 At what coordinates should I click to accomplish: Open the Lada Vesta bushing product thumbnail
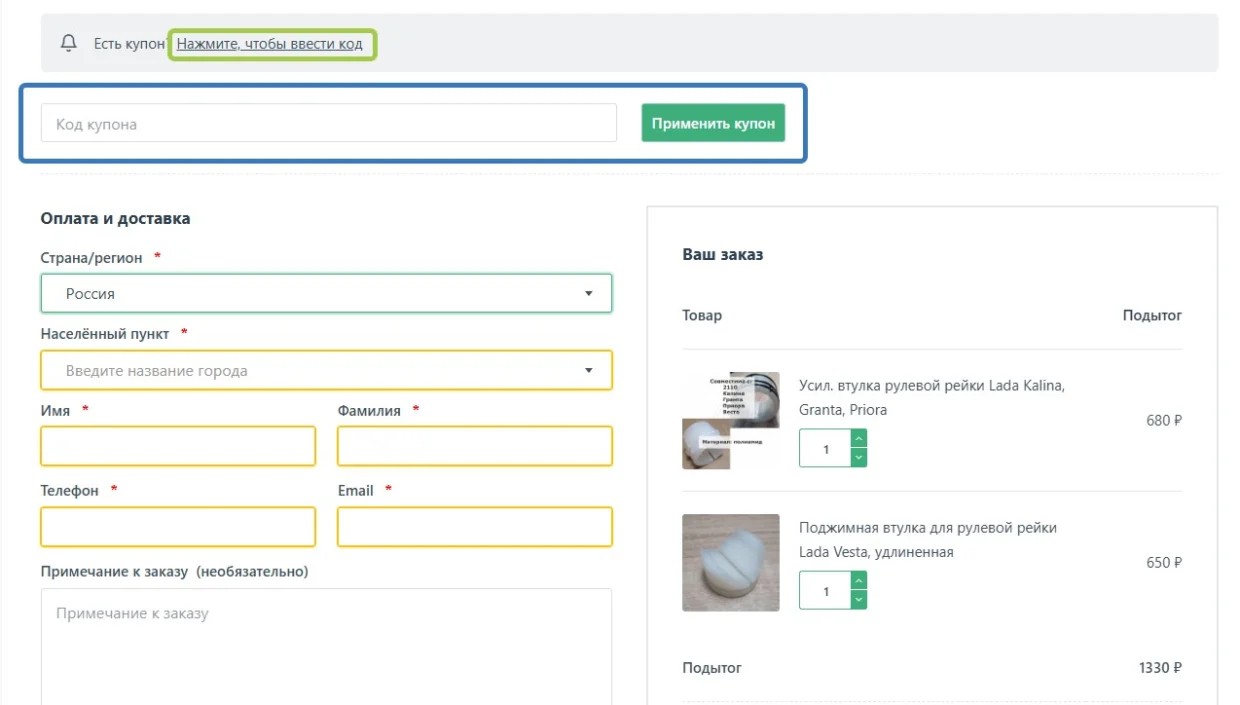[731, 563]
